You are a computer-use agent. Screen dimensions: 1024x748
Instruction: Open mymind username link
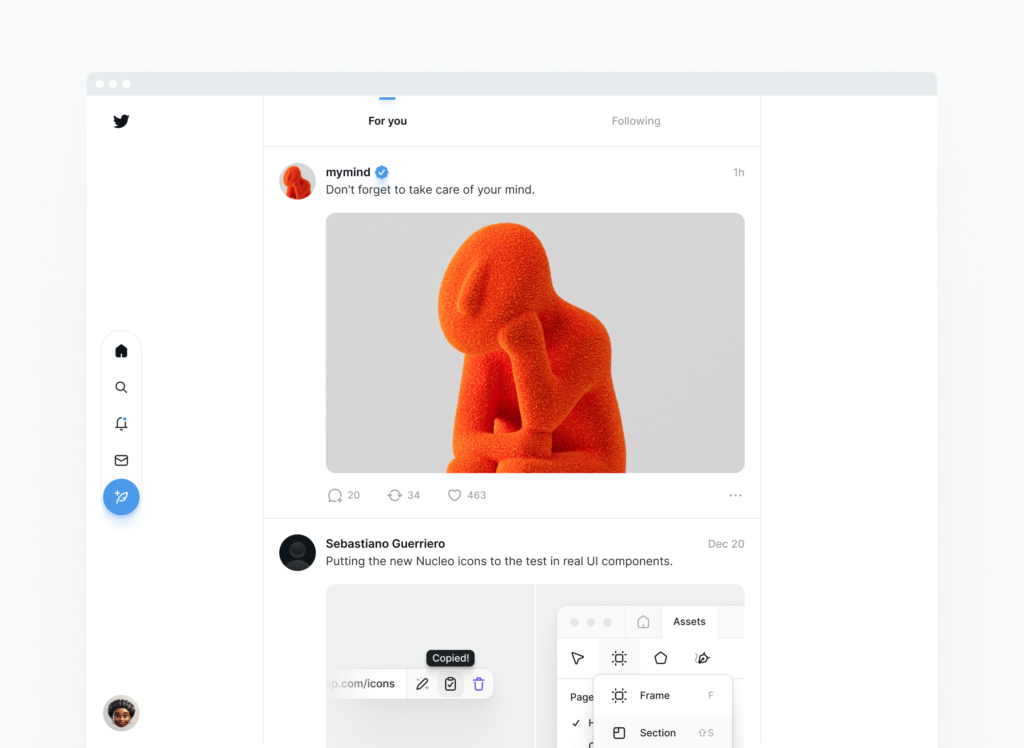(x=347, y=172)
